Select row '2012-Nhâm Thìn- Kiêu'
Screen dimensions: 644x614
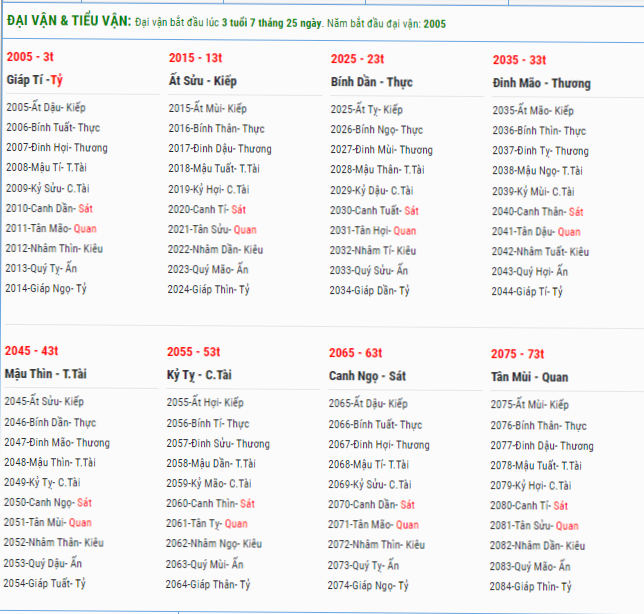tap(54, 248)
